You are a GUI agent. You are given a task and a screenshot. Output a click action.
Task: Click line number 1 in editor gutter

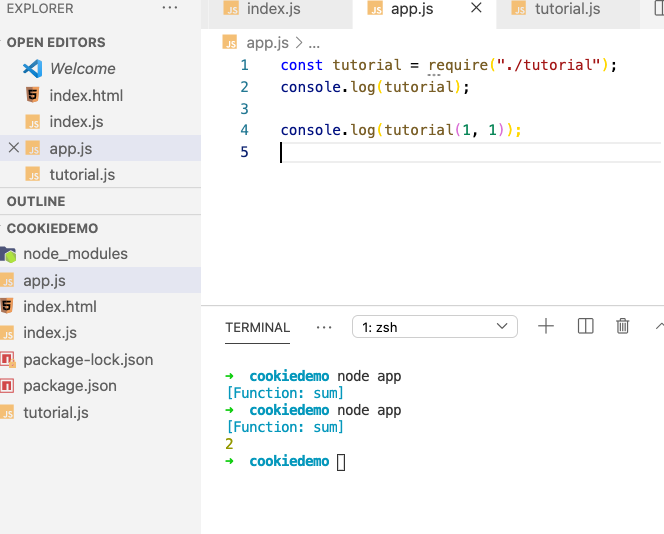tap(244, 65)
